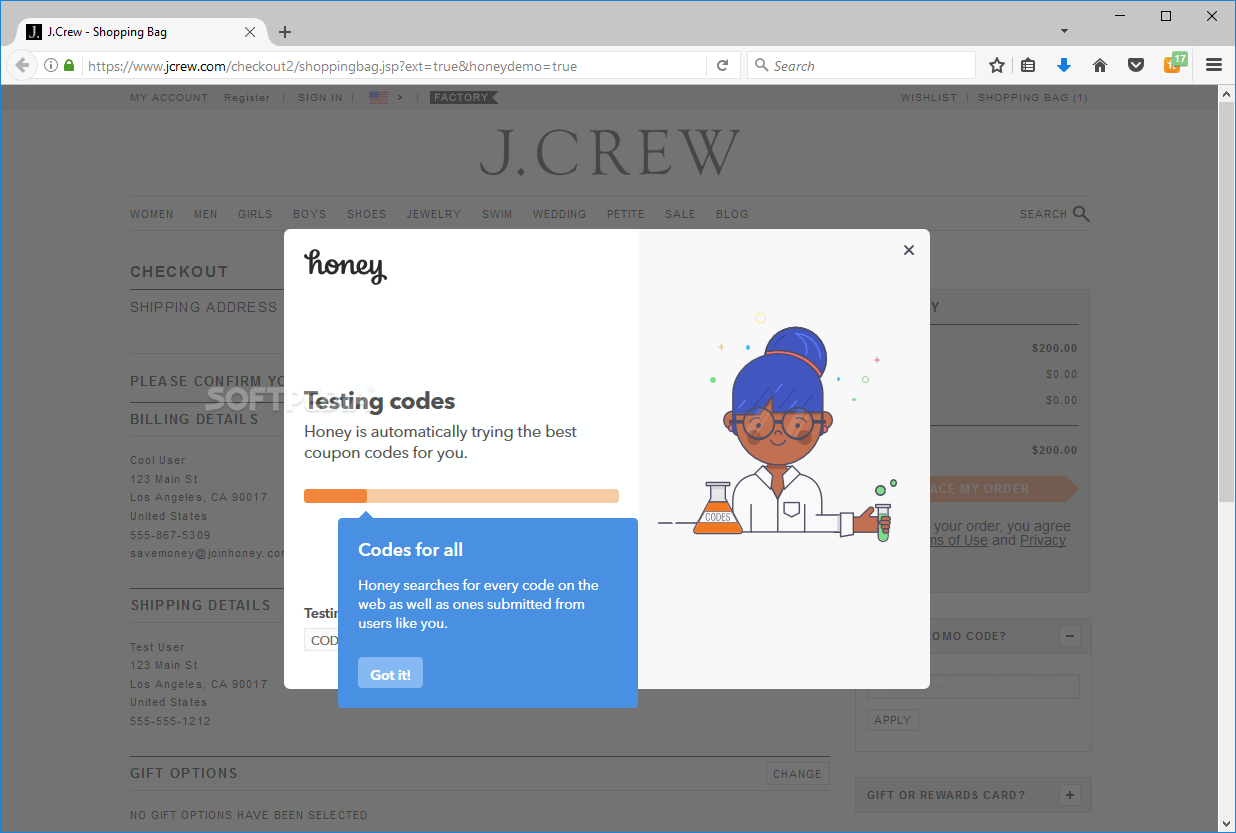Open the WEDDING category
Viewport: 1236px width, 833px height.
click(x=560, y=214)
